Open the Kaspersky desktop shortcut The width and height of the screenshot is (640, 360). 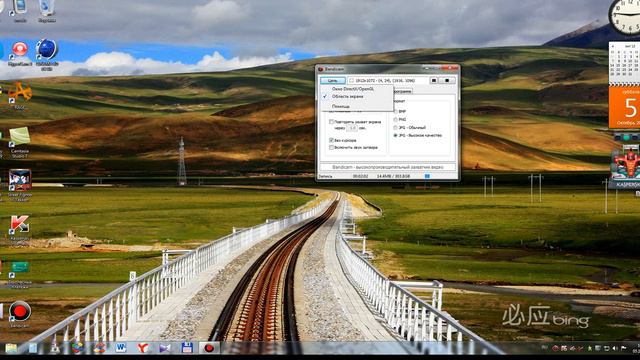pos(19,229)
